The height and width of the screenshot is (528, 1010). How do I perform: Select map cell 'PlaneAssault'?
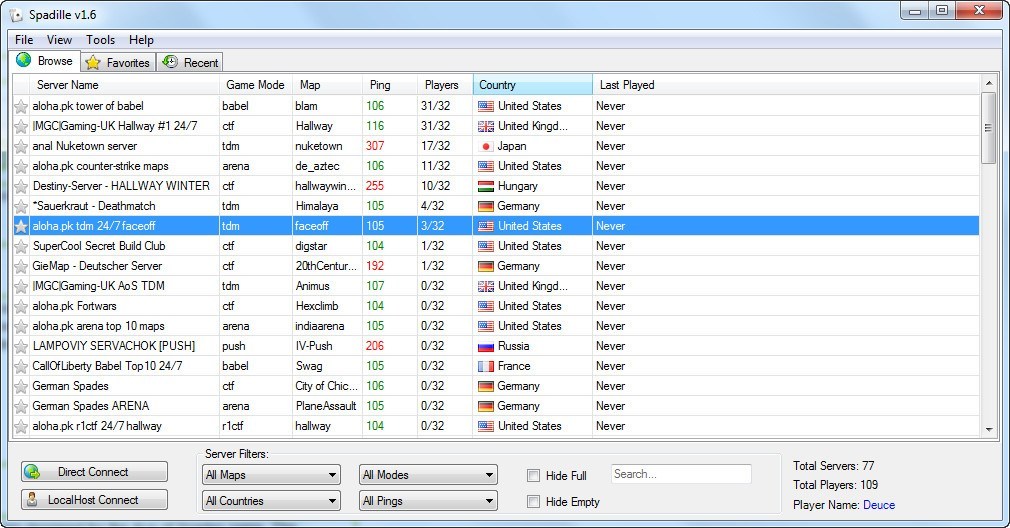[326, 406]
